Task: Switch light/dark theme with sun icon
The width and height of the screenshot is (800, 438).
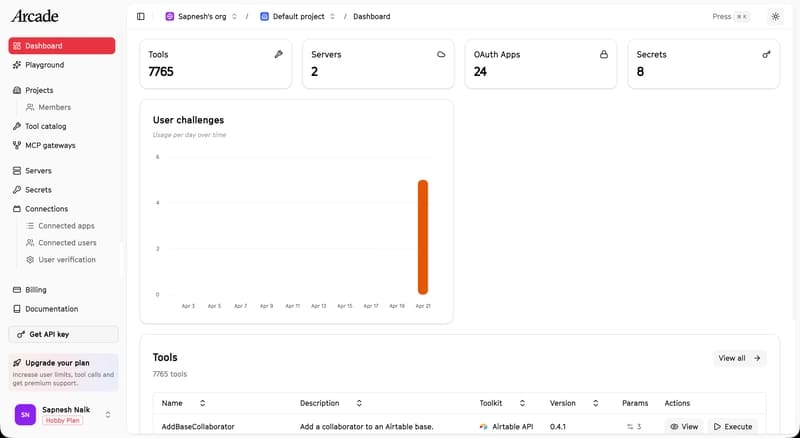Action: [x=775, y=17]
